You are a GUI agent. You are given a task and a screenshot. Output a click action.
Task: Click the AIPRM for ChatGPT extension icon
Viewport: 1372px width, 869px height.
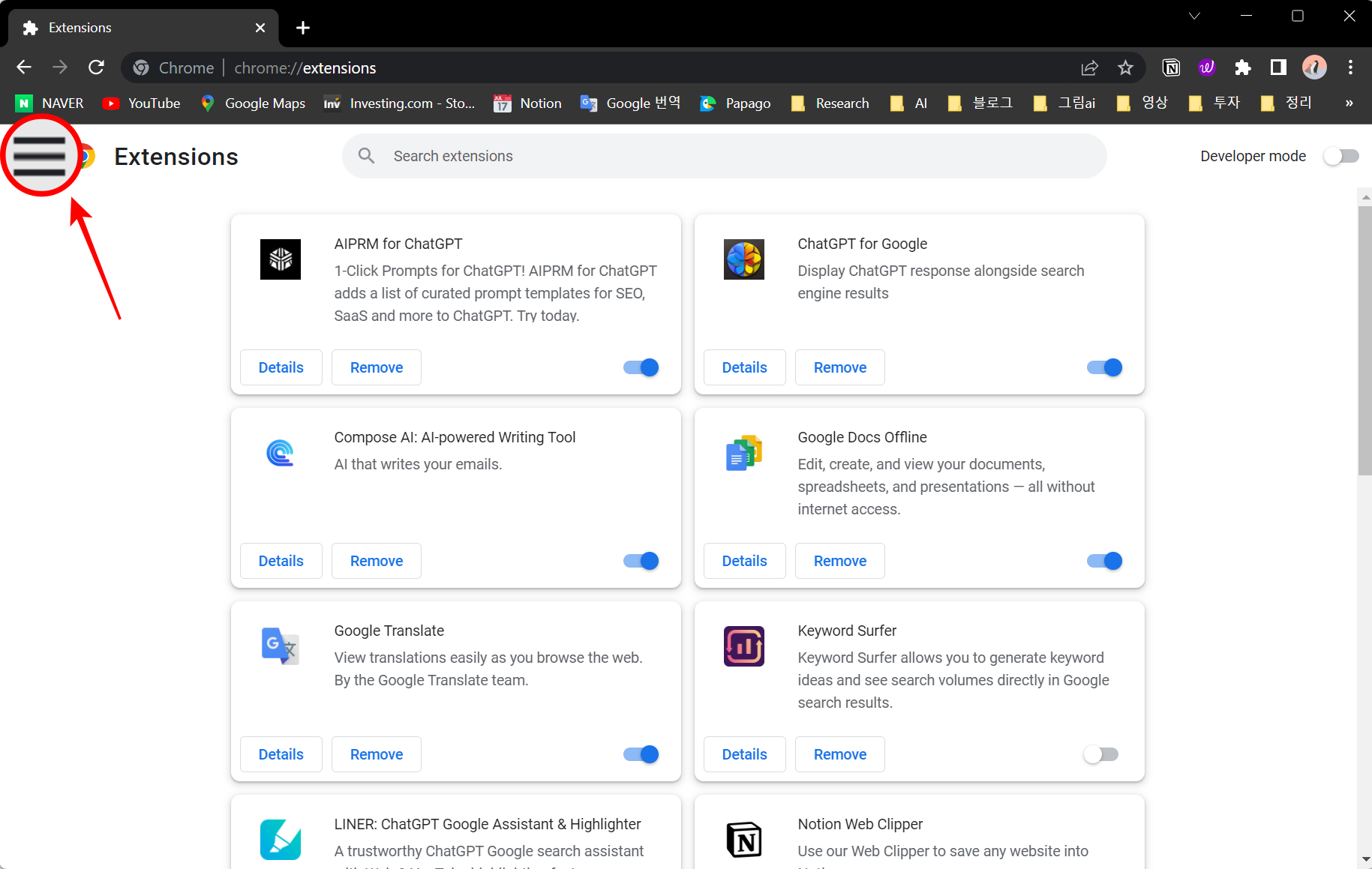tap(281, 259)
